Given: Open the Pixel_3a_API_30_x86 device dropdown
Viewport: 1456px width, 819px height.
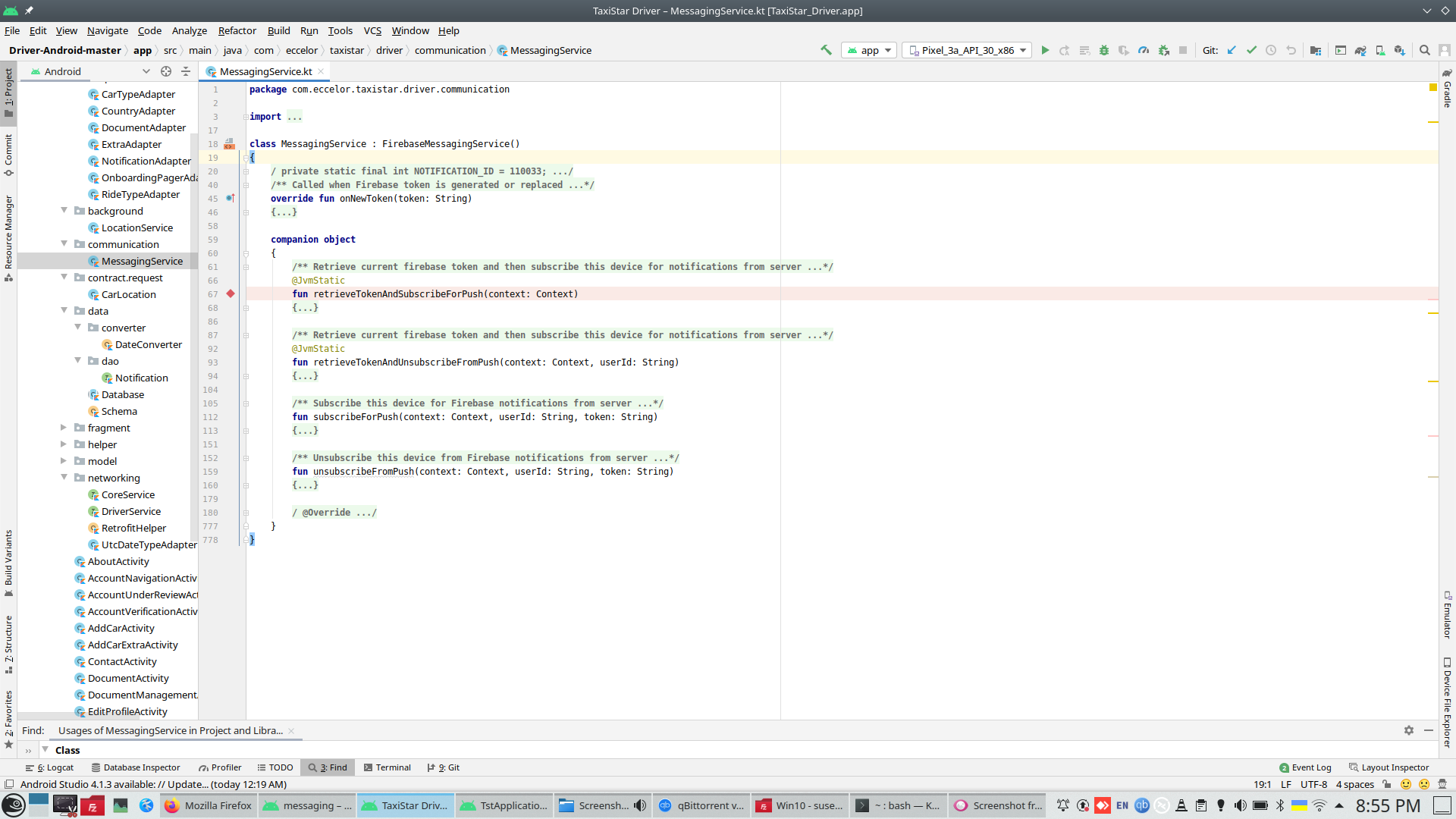Looking at the screenshot, I should [967, 51].
